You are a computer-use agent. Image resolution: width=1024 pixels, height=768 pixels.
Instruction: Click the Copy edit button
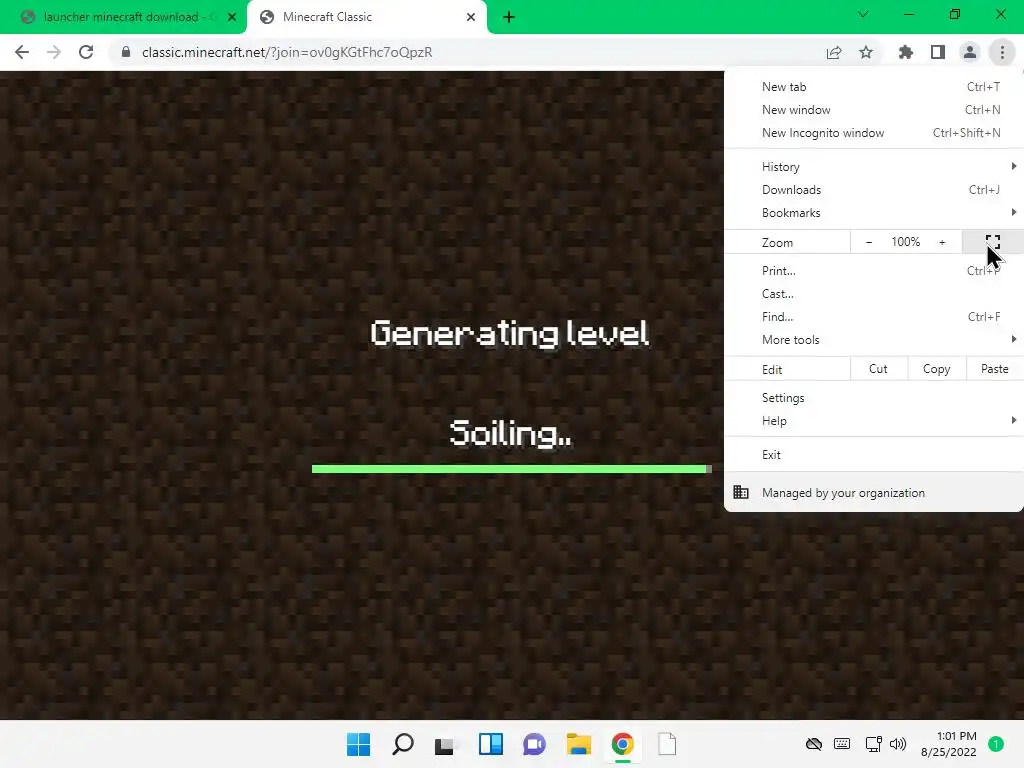coord(936,369)
